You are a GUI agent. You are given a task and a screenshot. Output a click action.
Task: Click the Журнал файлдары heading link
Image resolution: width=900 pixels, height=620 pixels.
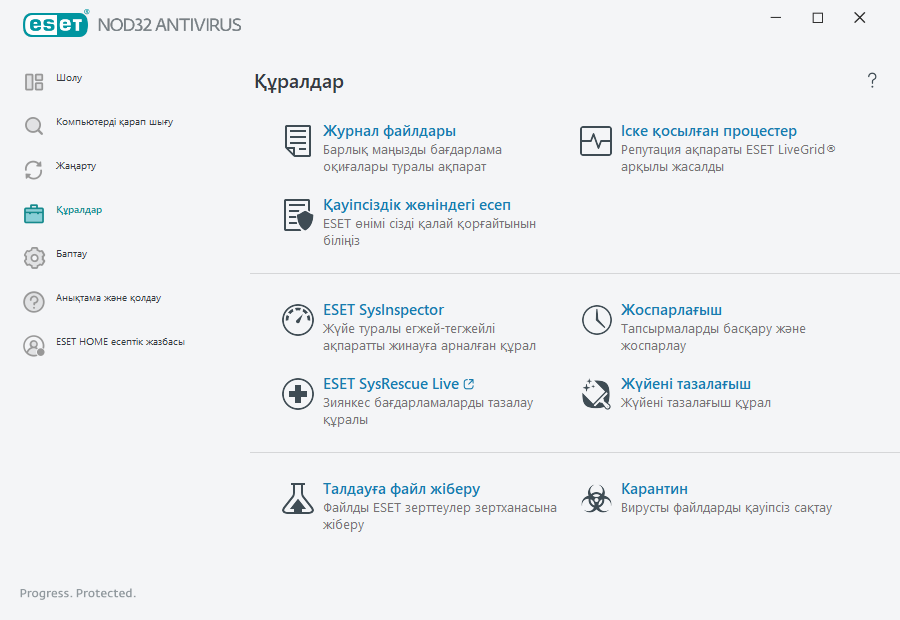point(390,130)
